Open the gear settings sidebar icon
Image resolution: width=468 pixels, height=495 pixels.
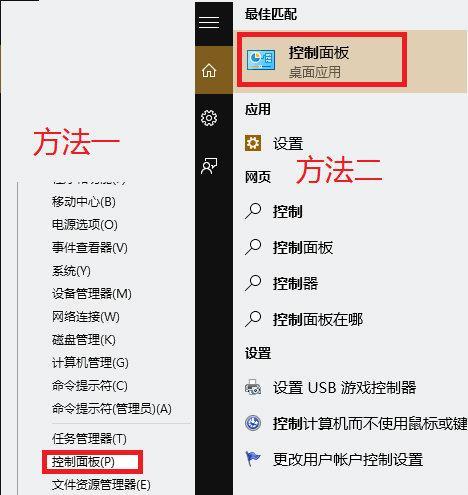pyautogui.click(x=209, y=118)
